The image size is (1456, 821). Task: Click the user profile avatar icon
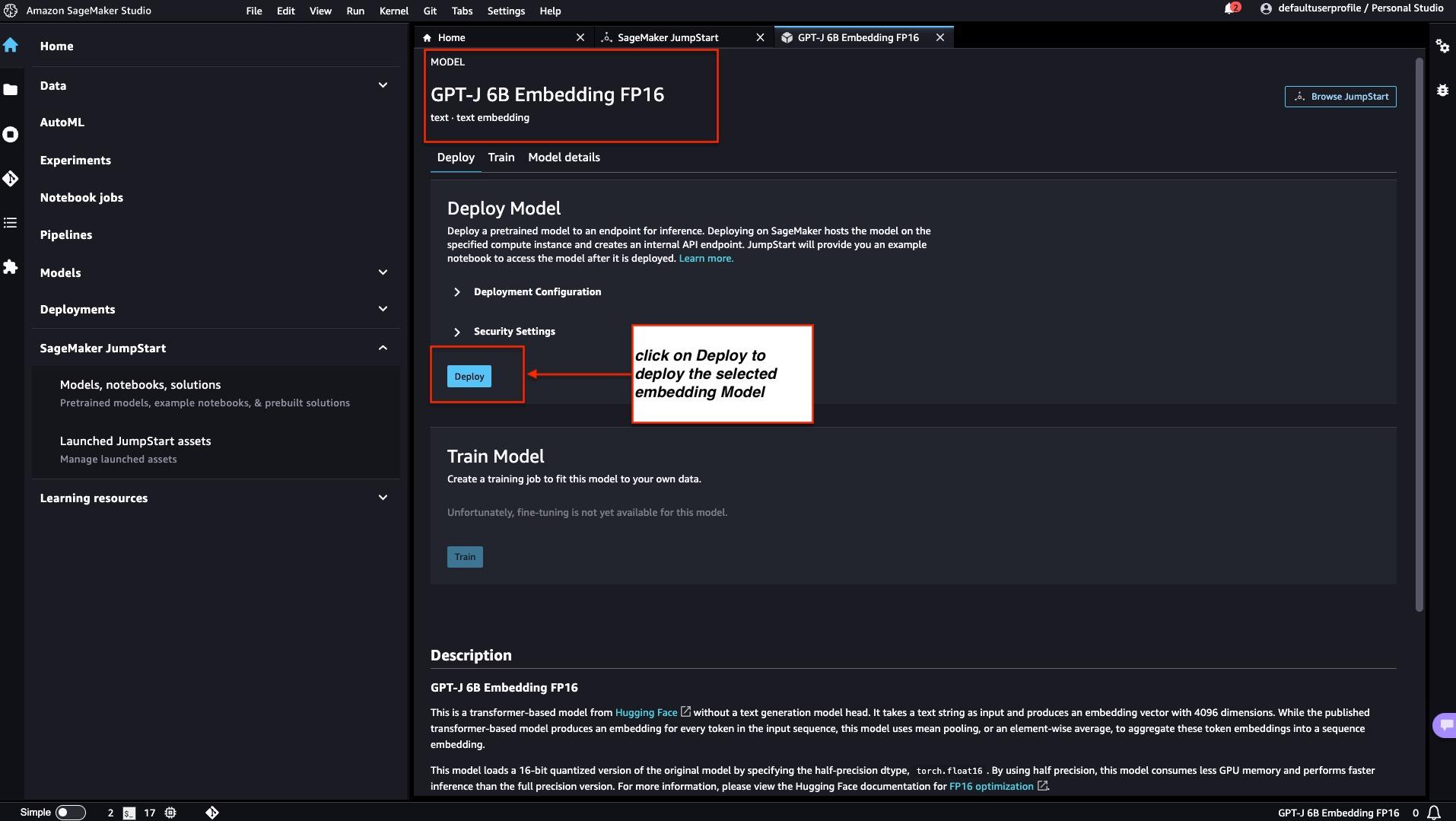click(1266, 8)
